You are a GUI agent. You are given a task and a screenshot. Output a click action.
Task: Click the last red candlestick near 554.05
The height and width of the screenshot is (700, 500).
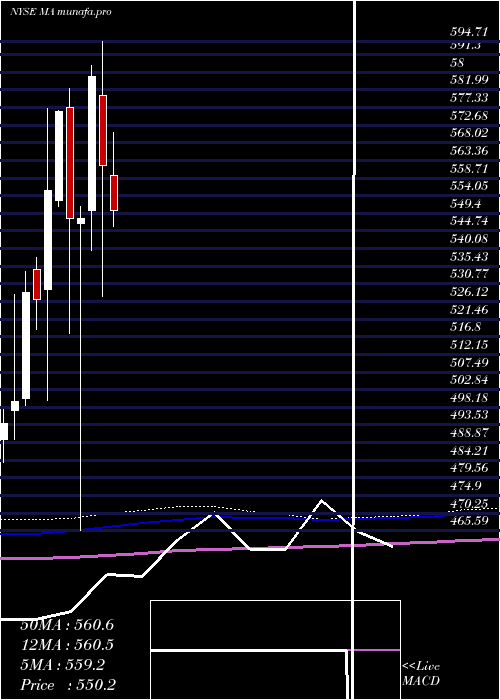[114, 193]
